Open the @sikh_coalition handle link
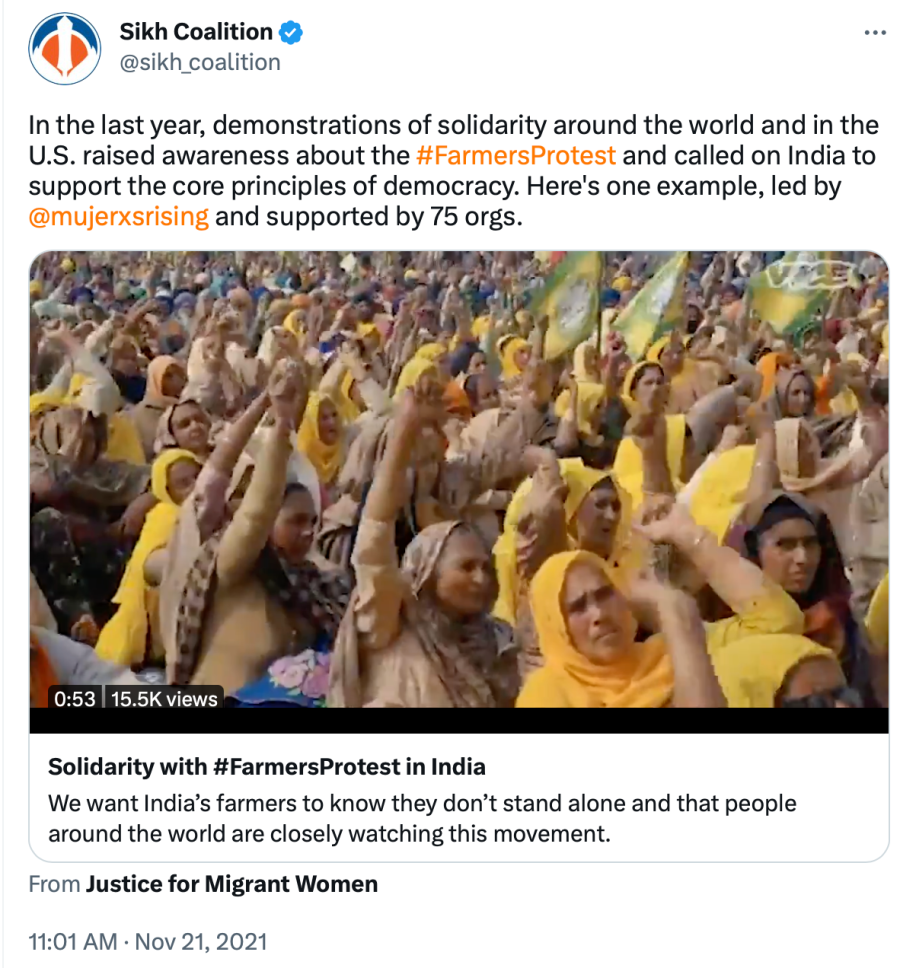Screen dimensions: 900x968 point(200,62)
